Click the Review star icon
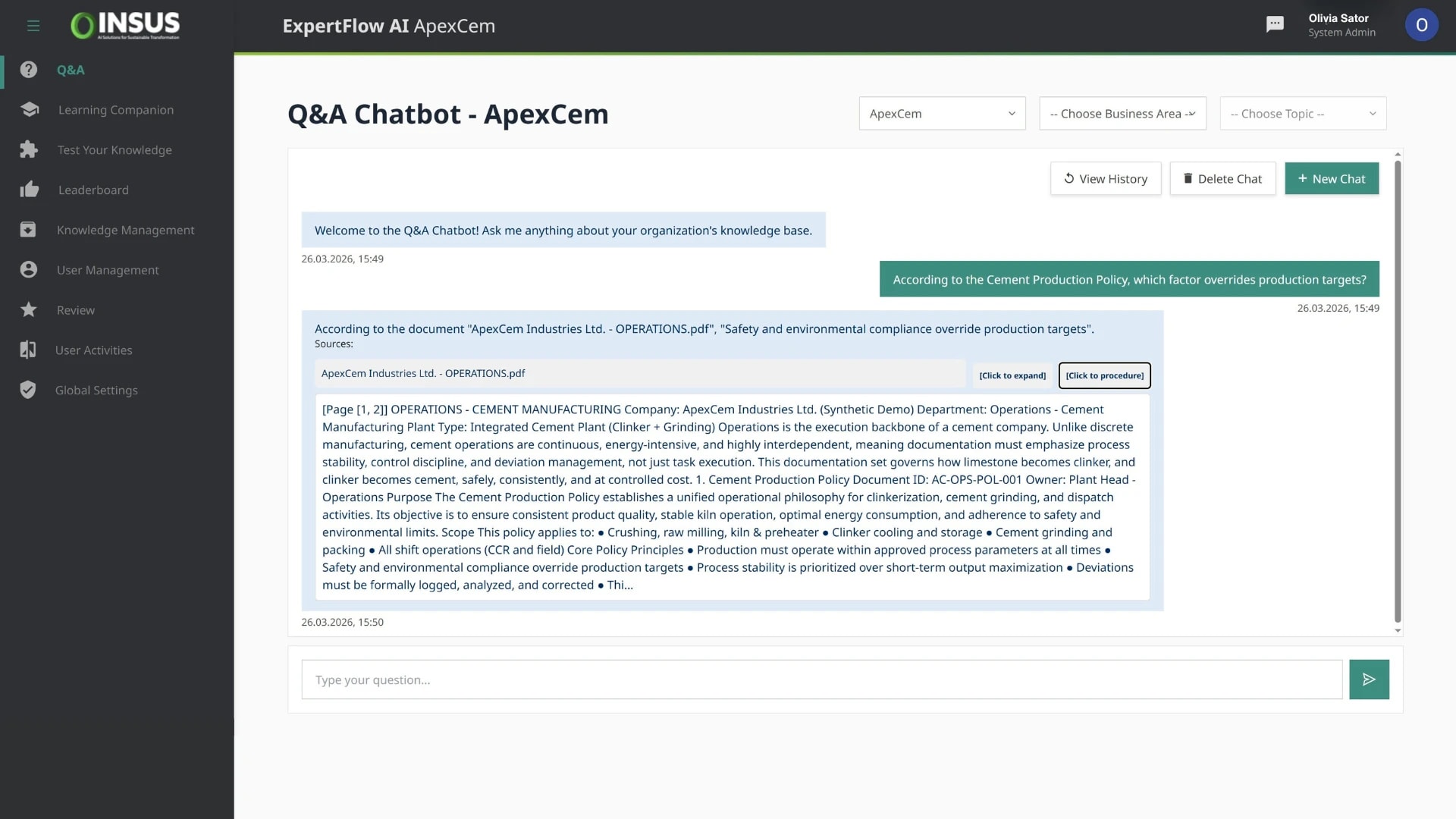 coord(29,309)
